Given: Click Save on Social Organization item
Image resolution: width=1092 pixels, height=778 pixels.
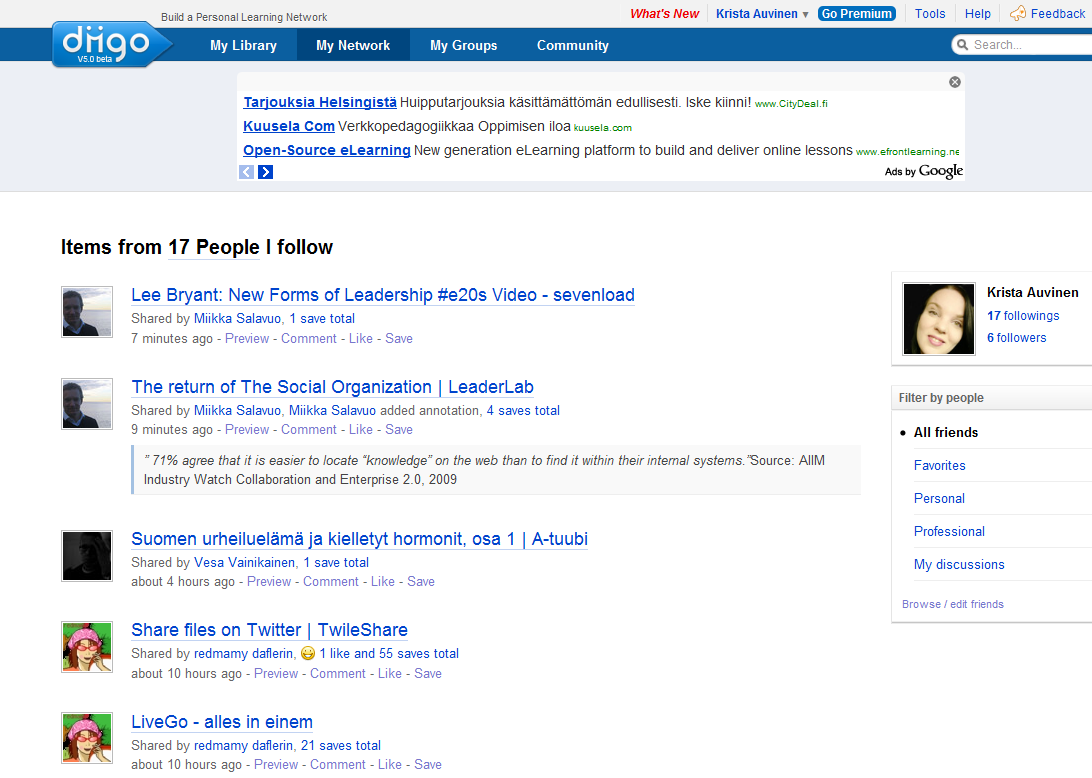Looking at the screenshot, I should [x=399, y=430].
